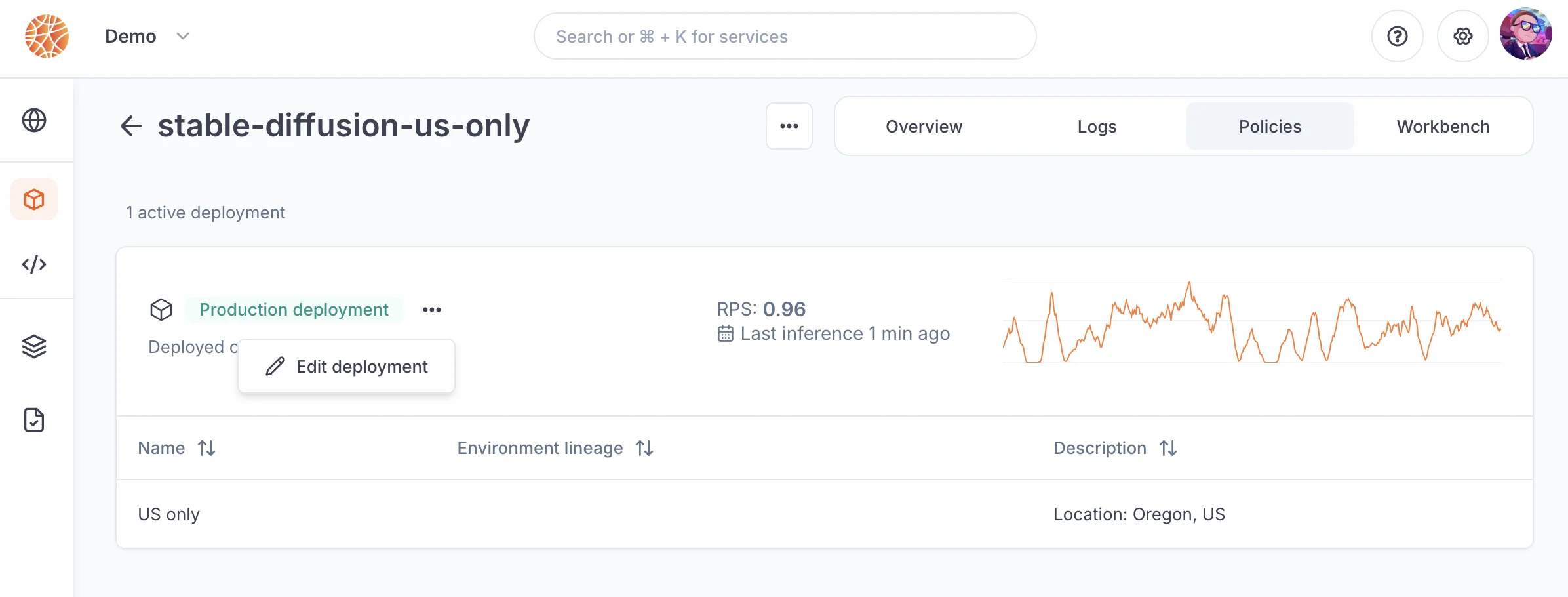Open settings gear icon

point(1463,36)
